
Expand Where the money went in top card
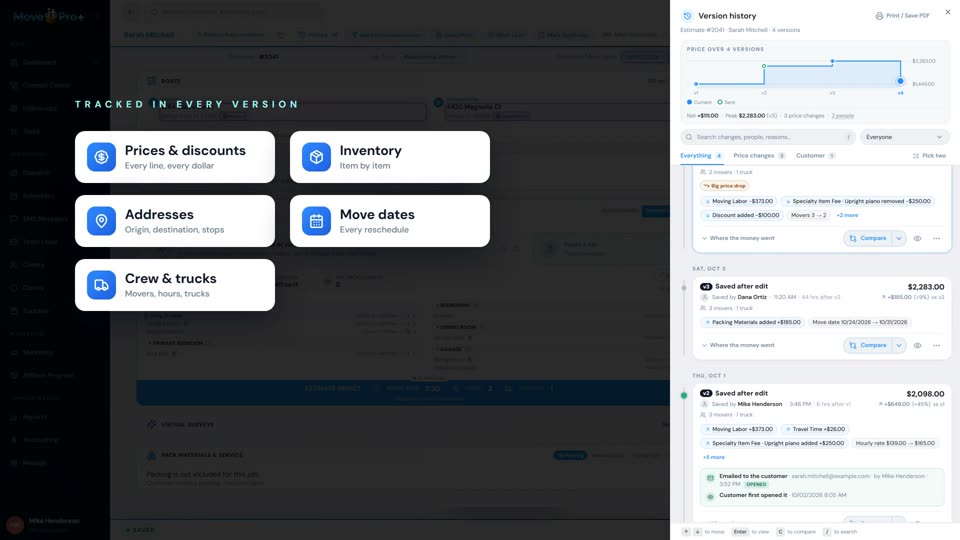738,238
